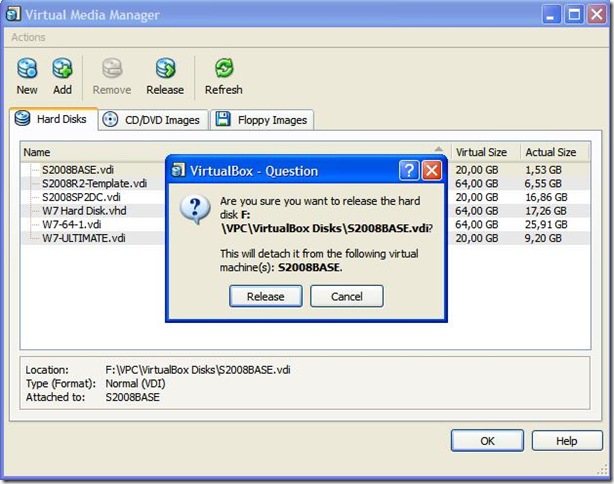This screenshot has width=614, height=484.
Task: Click the Refresh toolbar icon
Action: (224, 68)
